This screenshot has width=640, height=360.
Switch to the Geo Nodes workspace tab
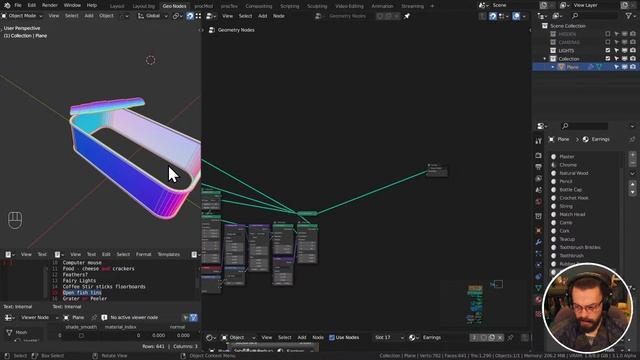(174, 6)
